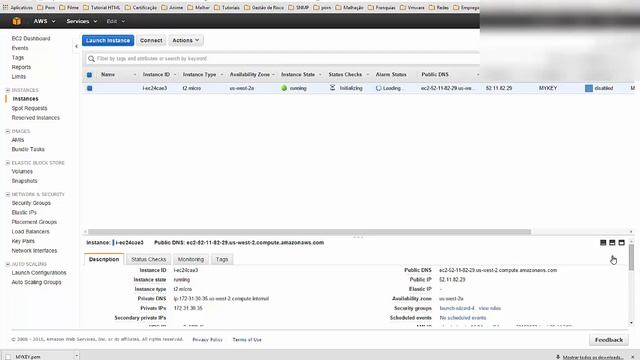Open the Privacy Policy link
The height and width of the screenshot is (360, 640).
[207, 340]
